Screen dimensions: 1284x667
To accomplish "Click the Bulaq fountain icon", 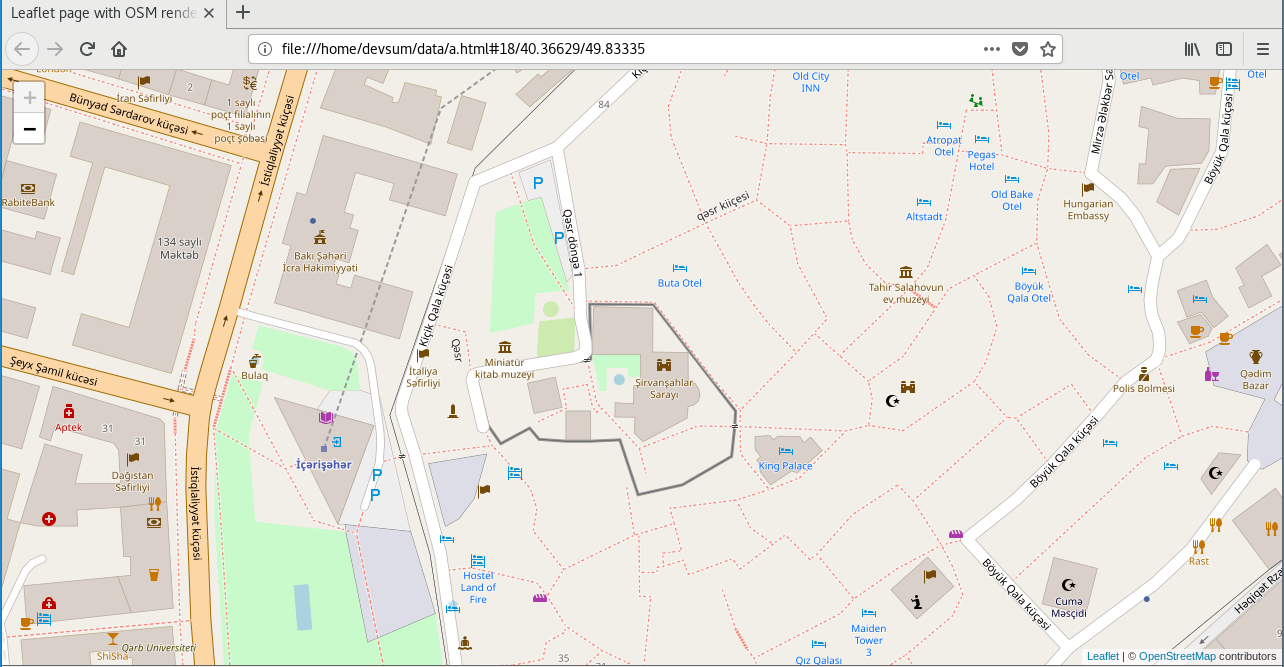I will pos(255,360).
